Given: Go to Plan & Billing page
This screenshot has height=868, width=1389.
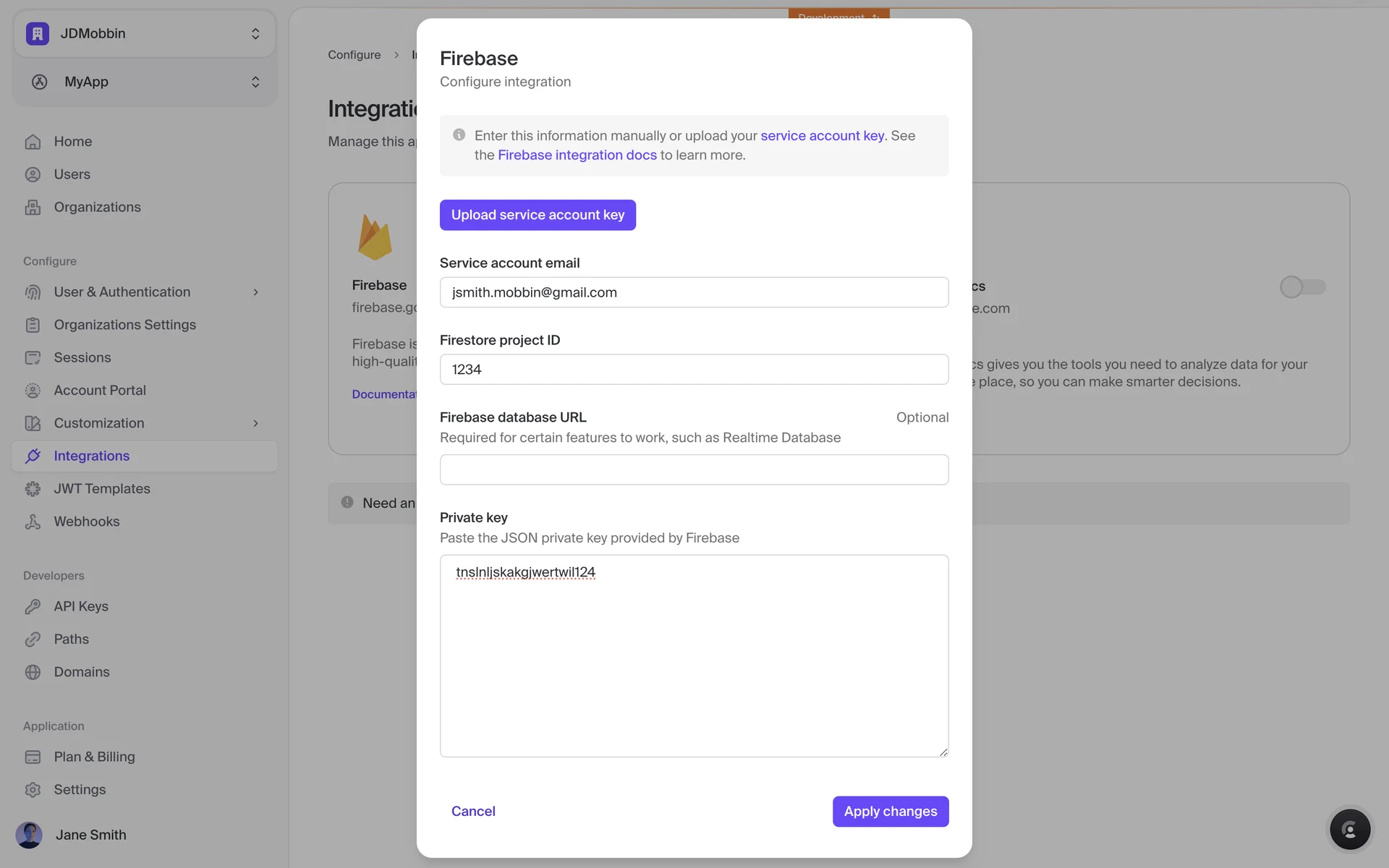Looking at the screenshot, I should pyautogui.click(x=94, y=757).
